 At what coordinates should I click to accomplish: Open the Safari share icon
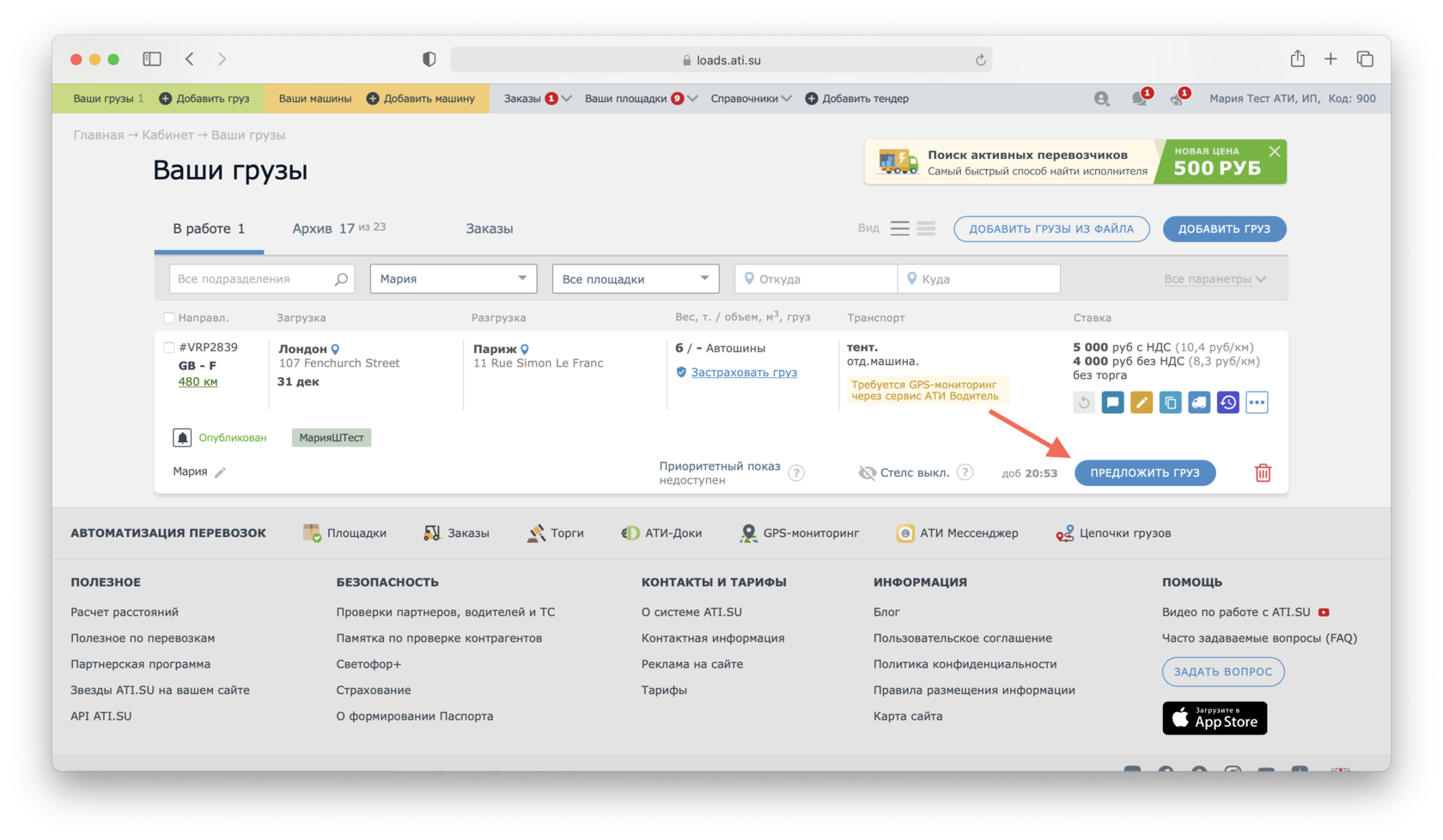click(1297, 58)
